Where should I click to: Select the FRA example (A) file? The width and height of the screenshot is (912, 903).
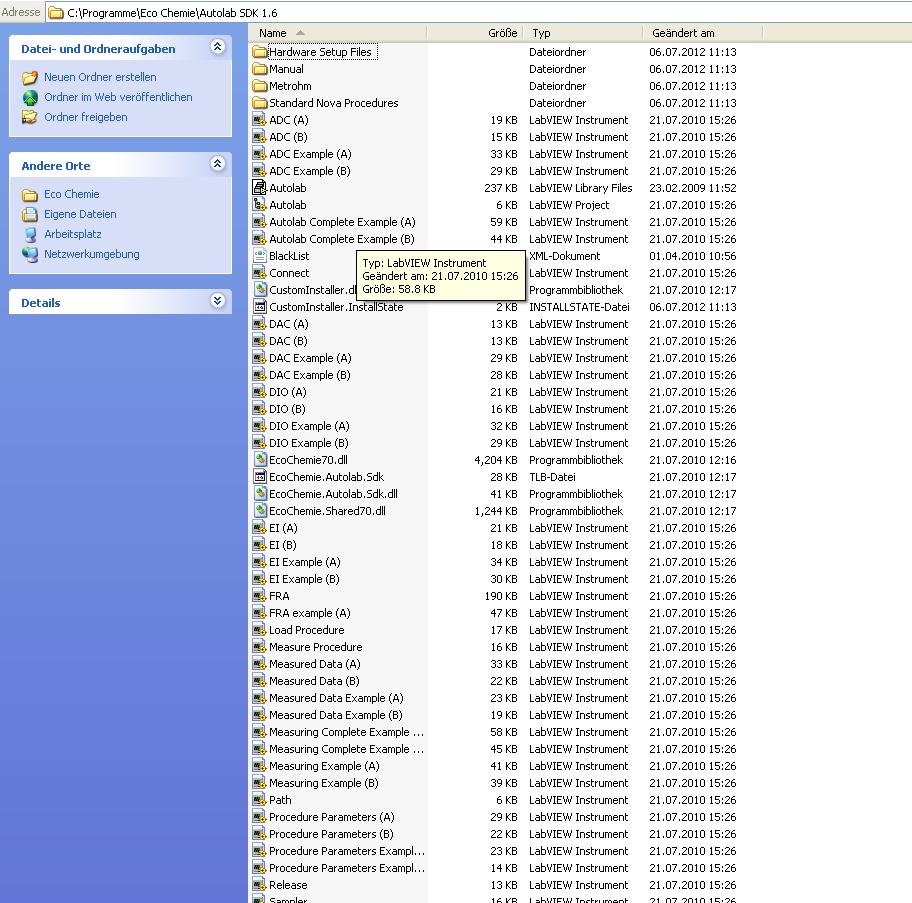309,613
